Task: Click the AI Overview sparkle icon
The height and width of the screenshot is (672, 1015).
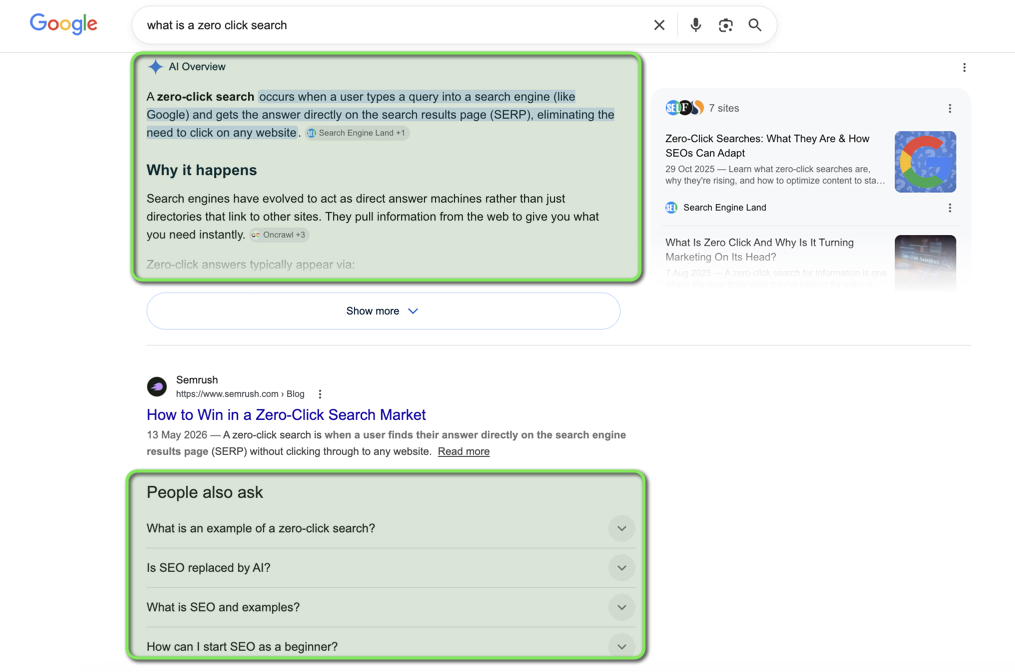Action: coord(155,67)
